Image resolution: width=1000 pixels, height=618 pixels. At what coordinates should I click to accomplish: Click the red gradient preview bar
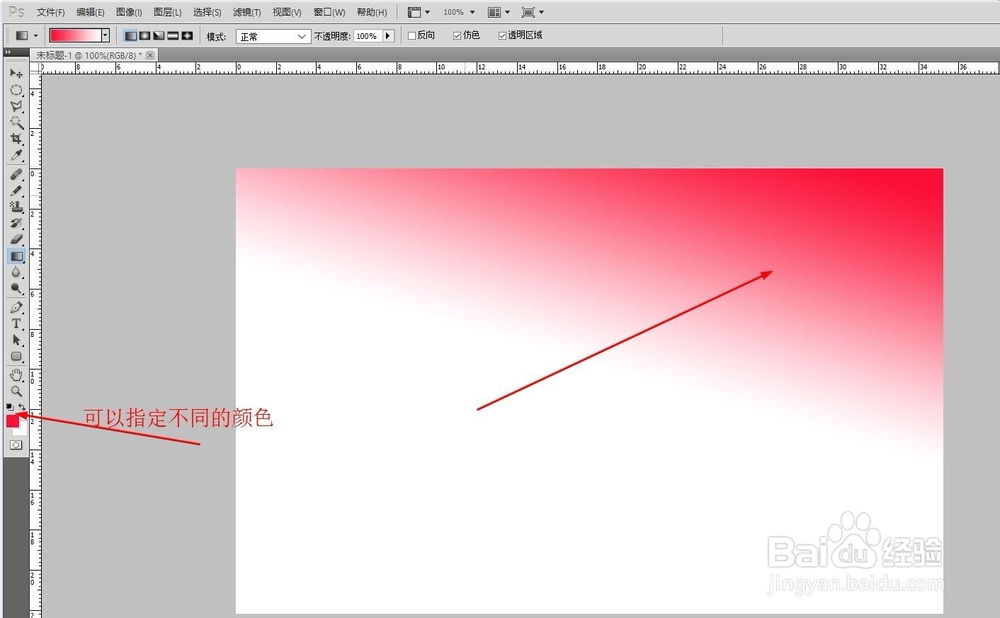75,36
